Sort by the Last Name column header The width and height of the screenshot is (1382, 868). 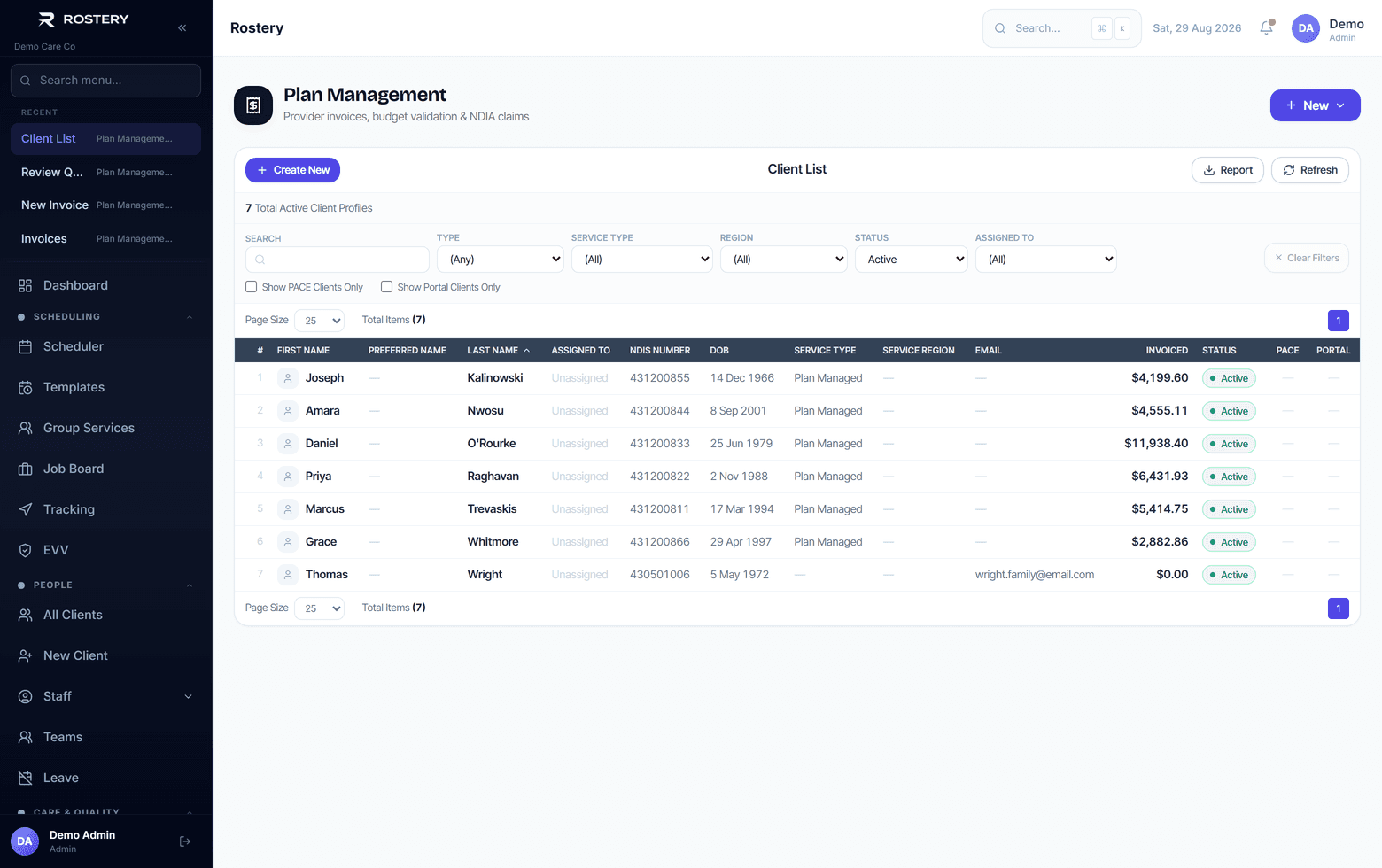498,351
